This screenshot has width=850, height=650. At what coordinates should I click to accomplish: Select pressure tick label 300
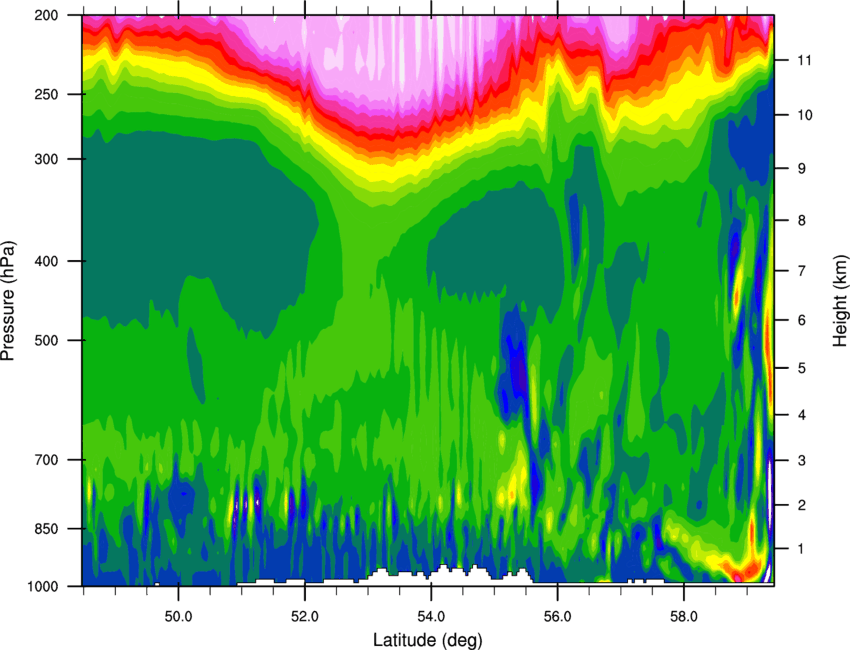(x=46, y=159)
